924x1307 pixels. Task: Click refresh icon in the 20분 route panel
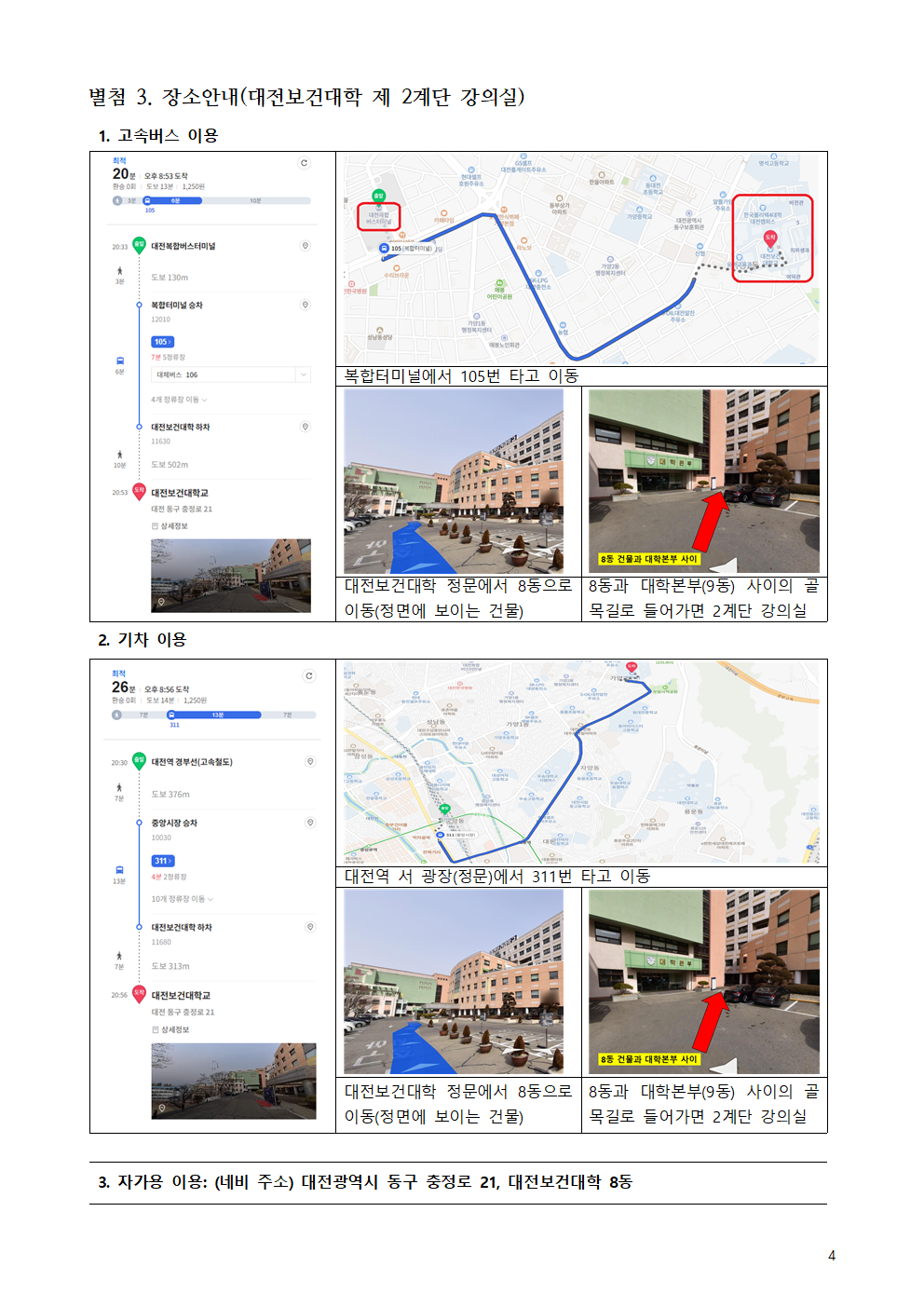tap(304, 163)
